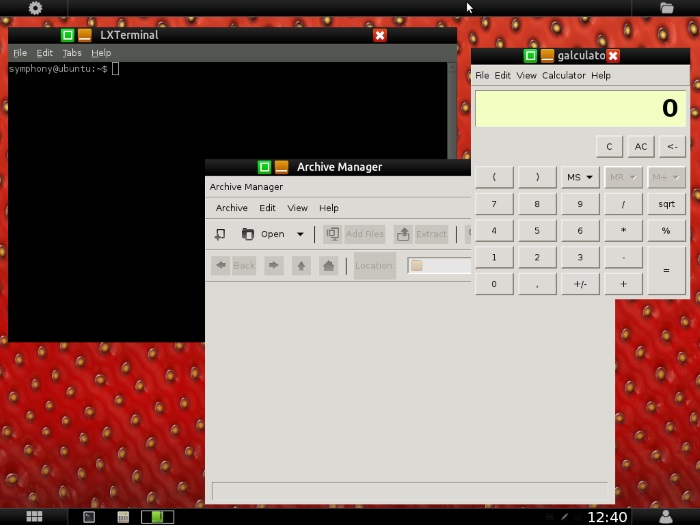This screenshot has height=525, width=700.
Task: Open the Help menu in galculator
Action: point(601,75)
